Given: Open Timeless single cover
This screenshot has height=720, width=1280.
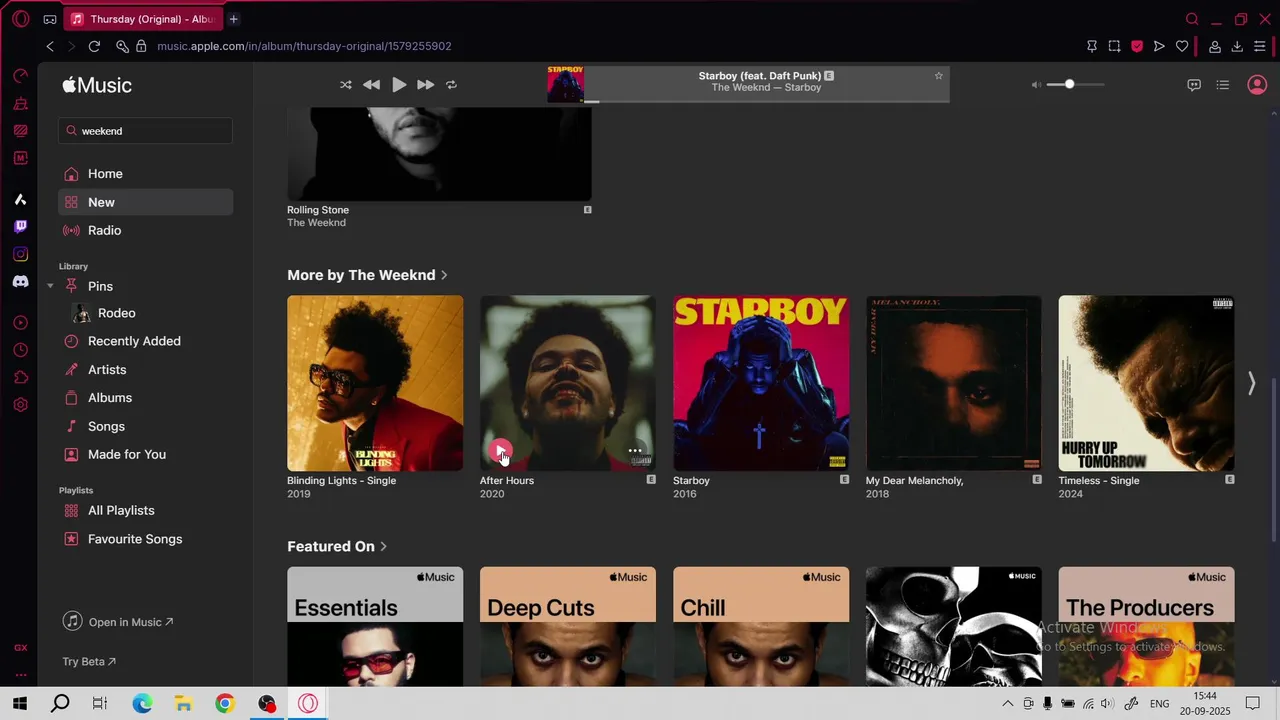Looking at the screenshot, I should (1146, 383).
